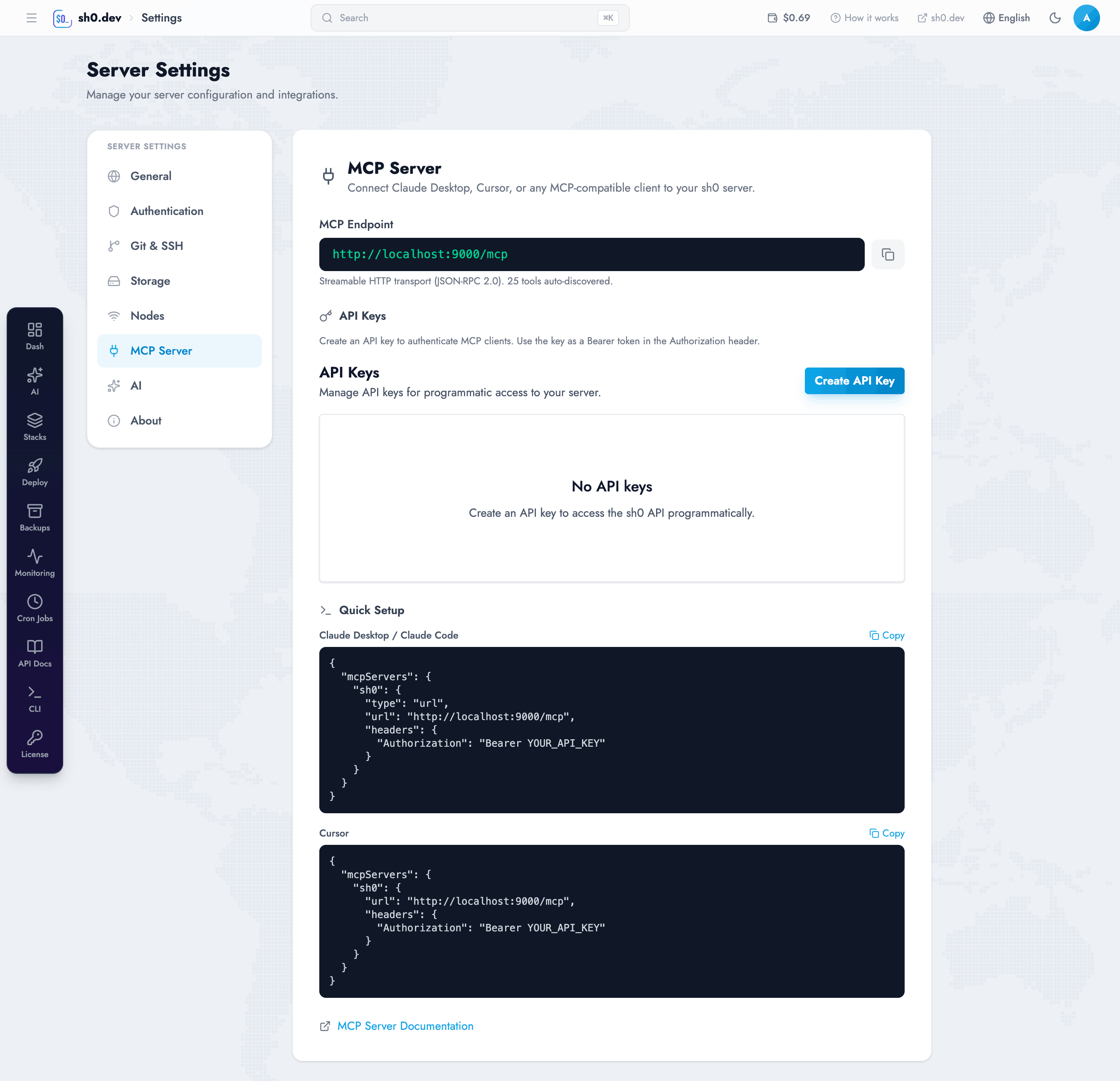Select Nodes settings tab
The image size is (1120, 1081).
coord(180,316)
